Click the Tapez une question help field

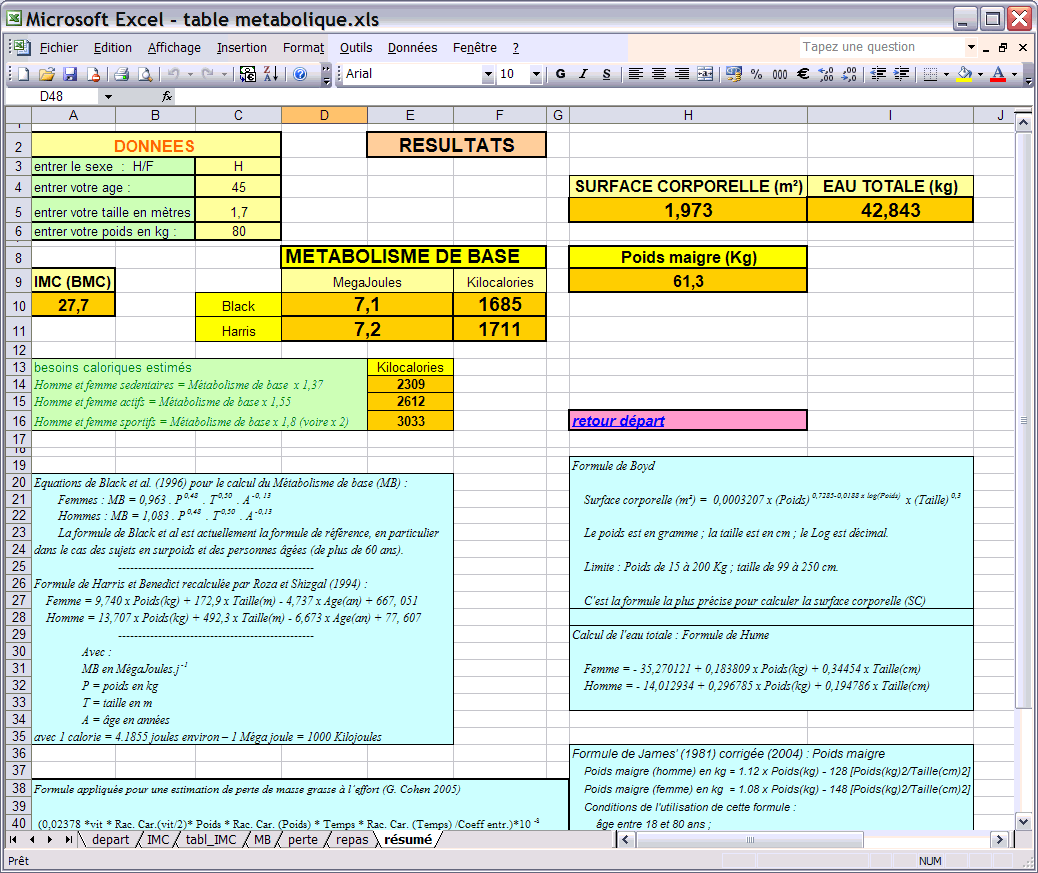882,47
